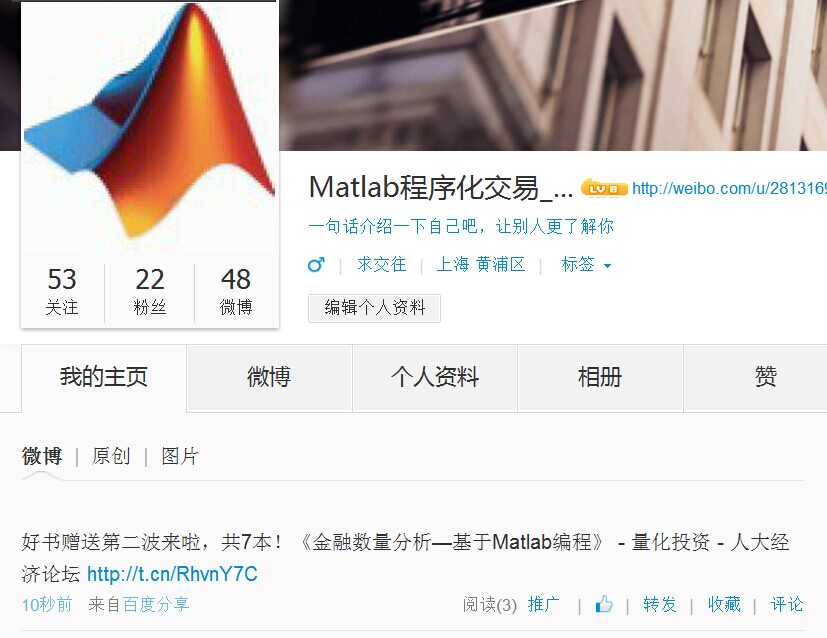View the 53 关注 following list
This screenshot has width=827, height=638.
[62, 291]
